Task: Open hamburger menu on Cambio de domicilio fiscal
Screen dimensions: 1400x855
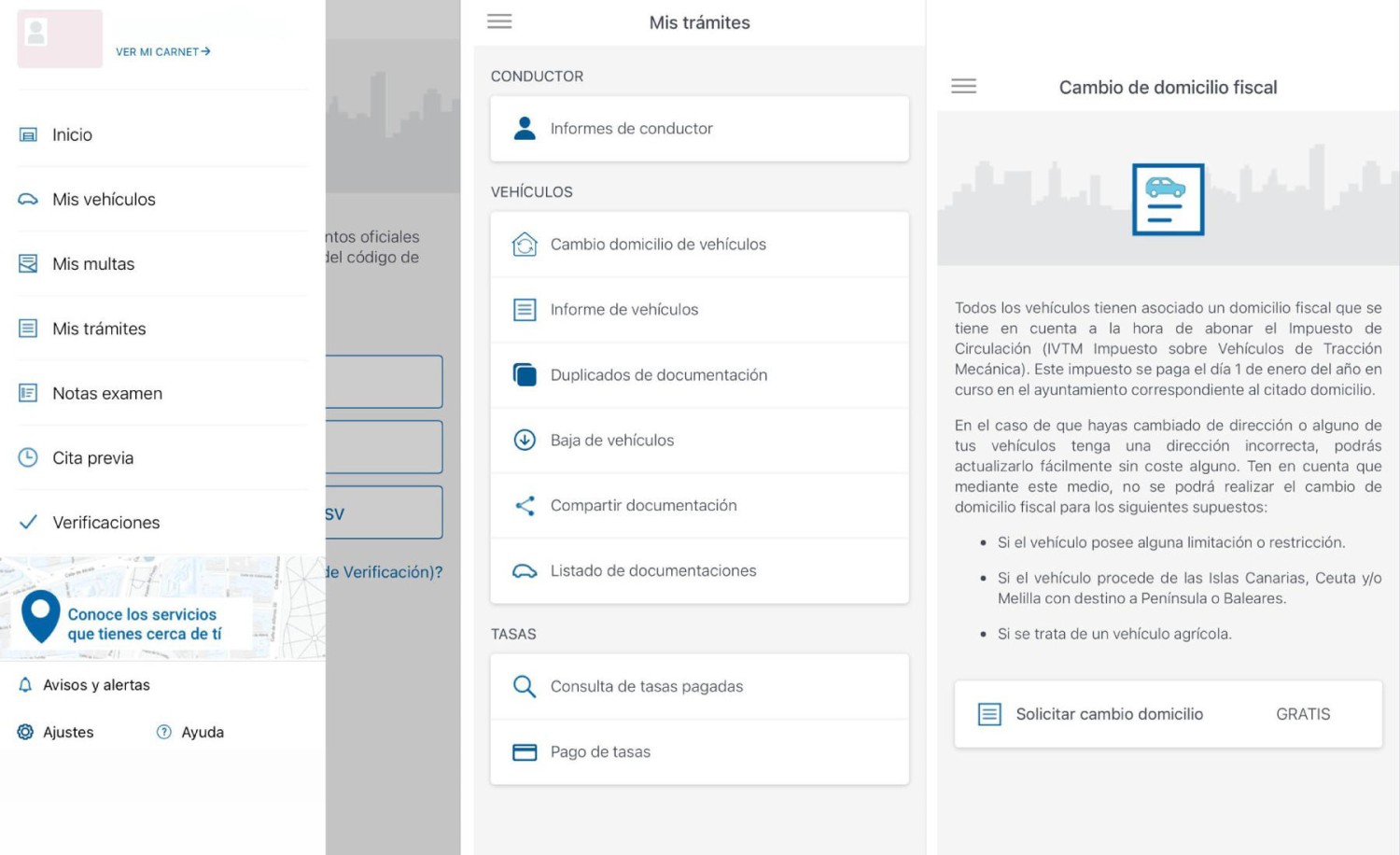Action: coord(963,87)
